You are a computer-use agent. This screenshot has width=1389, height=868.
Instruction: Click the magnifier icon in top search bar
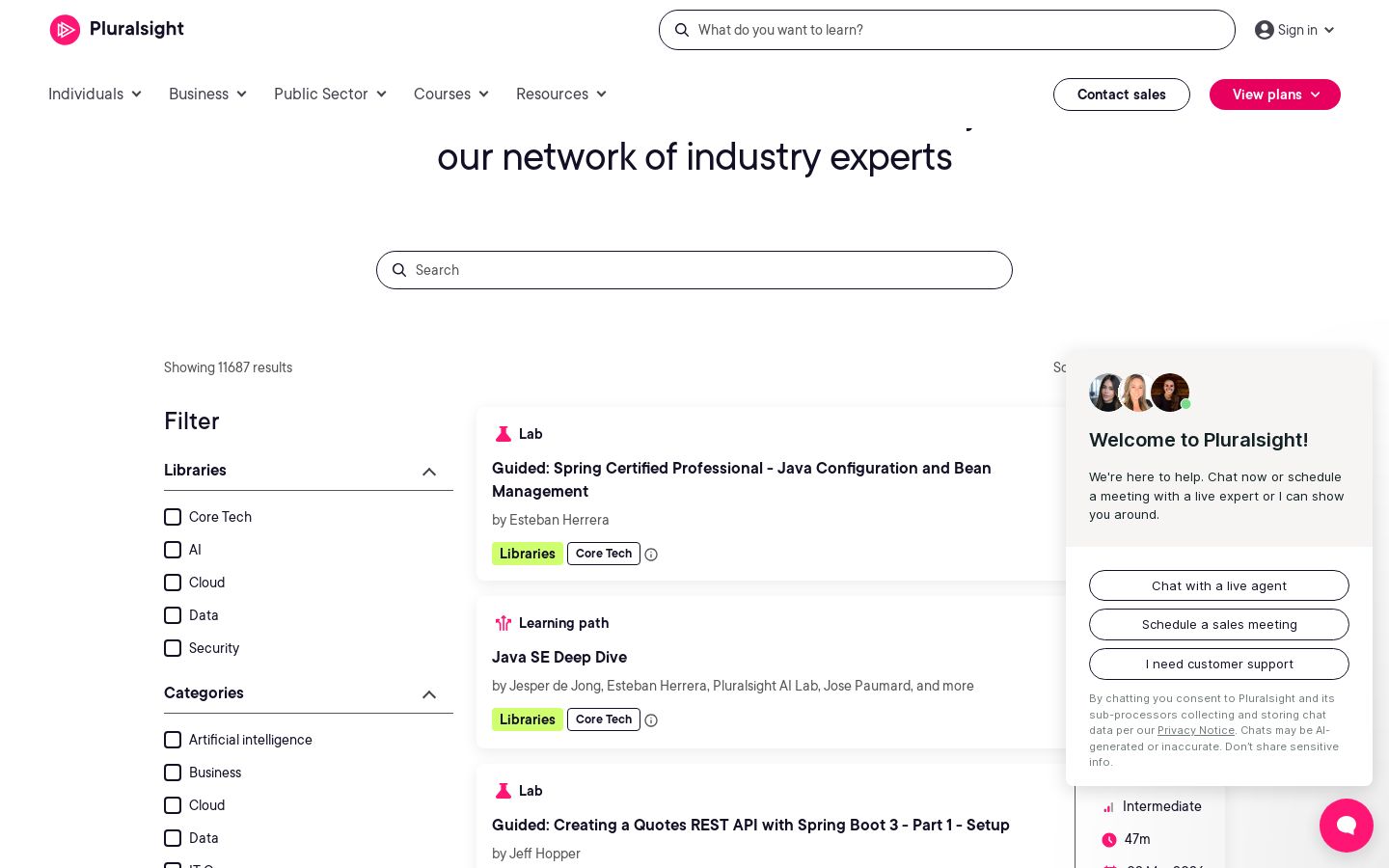point(682,30)
